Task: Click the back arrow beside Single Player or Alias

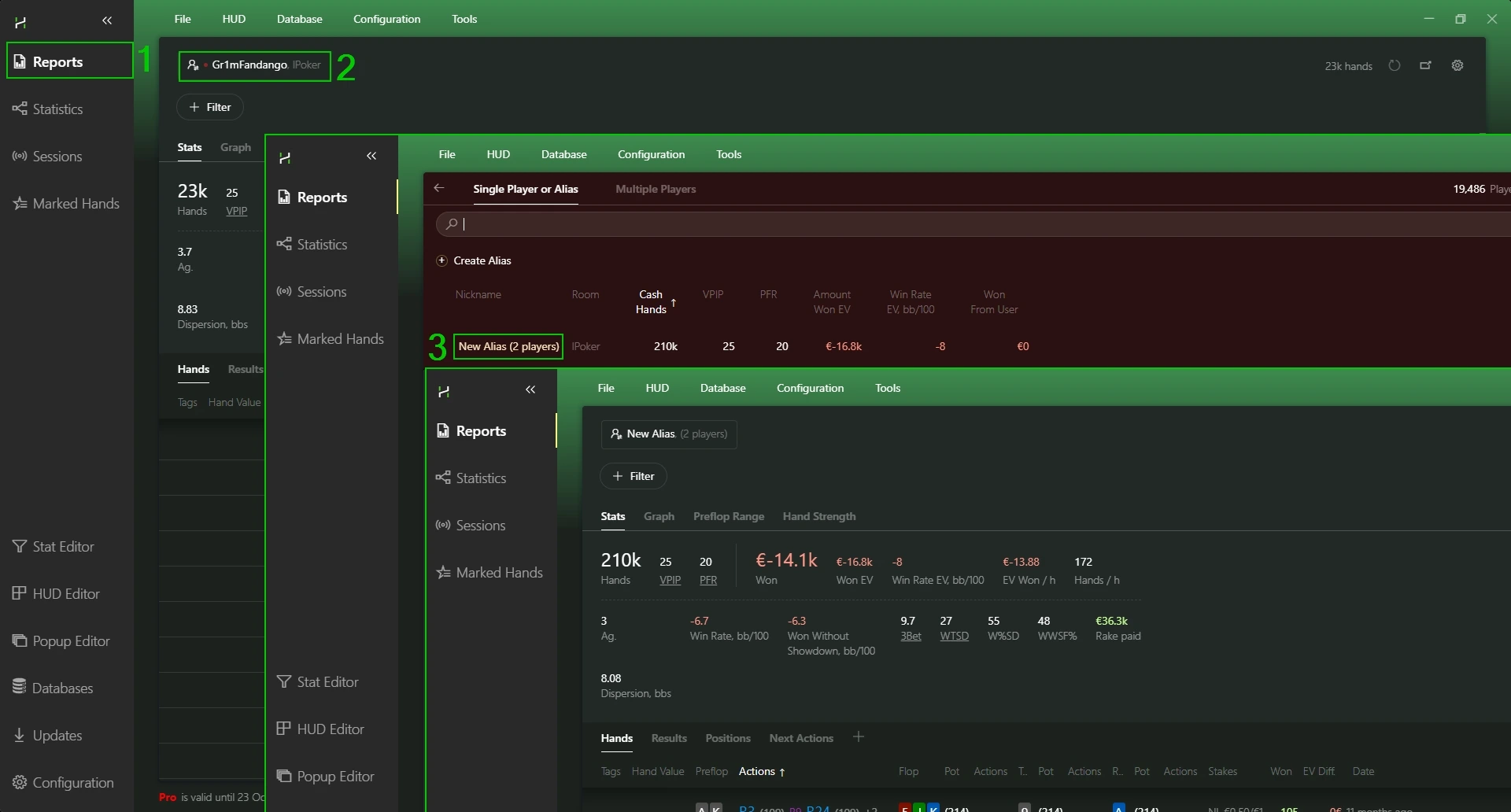Action: click(439, 188)
